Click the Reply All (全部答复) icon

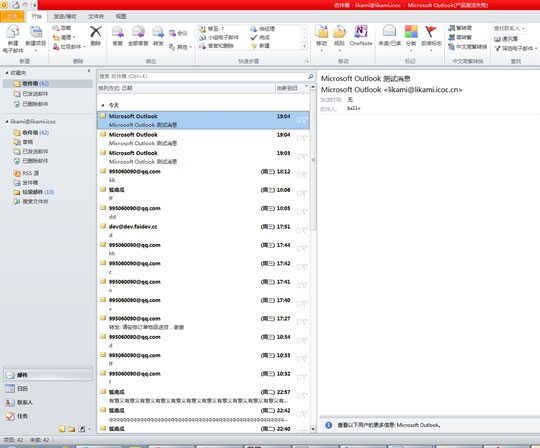tap(138, 36)
